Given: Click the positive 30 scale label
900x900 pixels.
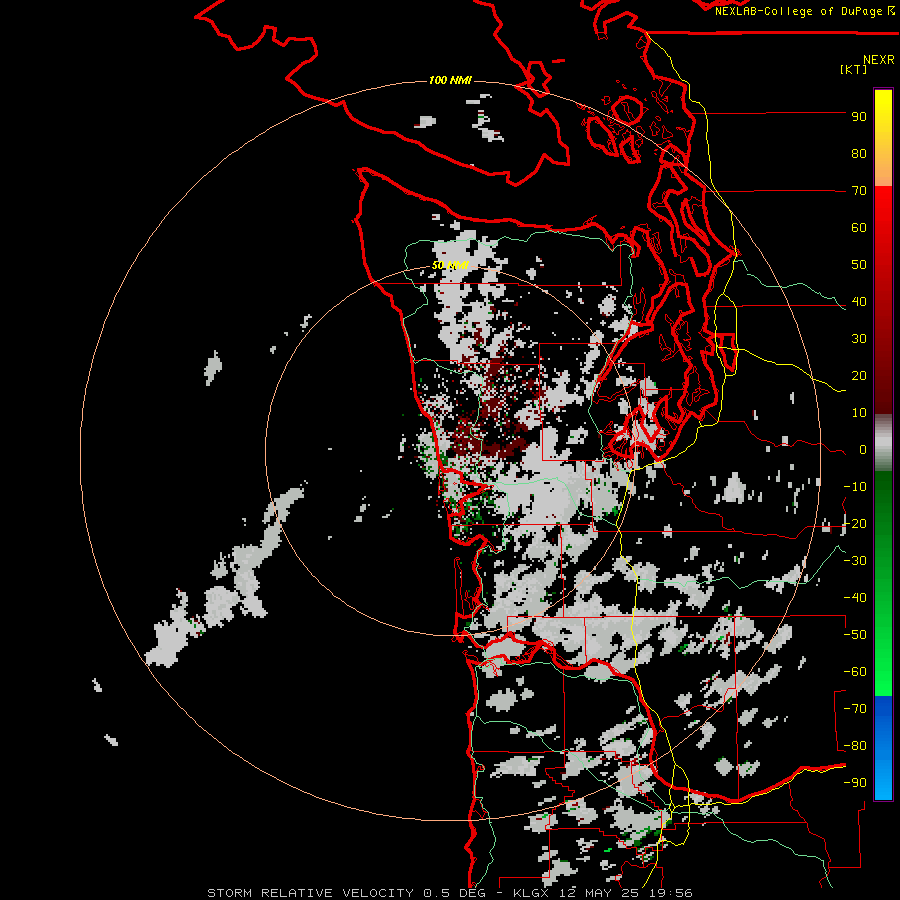Looking at the screenshot, I should [859, 339].
